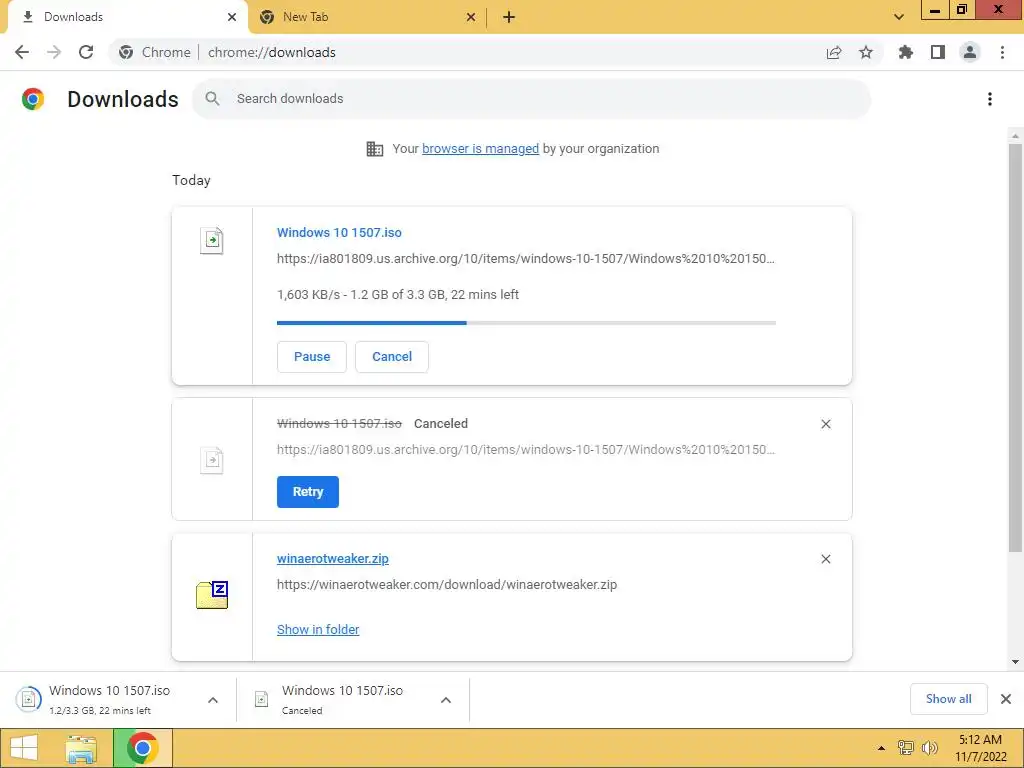
Task: Share this page via the share icon
Action: point(834,52)
